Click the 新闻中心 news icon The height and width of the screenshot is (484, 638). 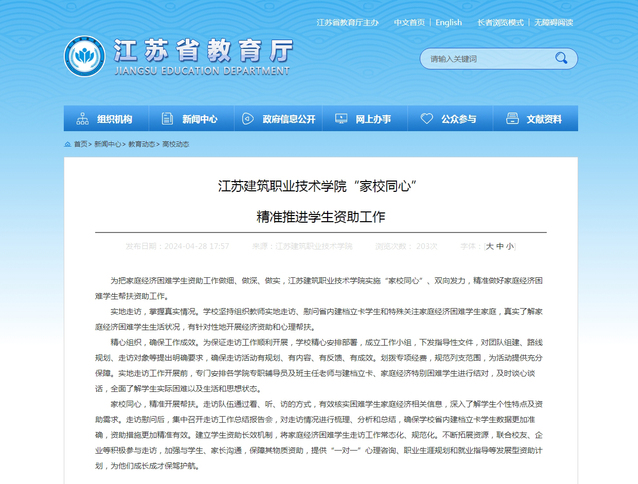click(168, 119)
